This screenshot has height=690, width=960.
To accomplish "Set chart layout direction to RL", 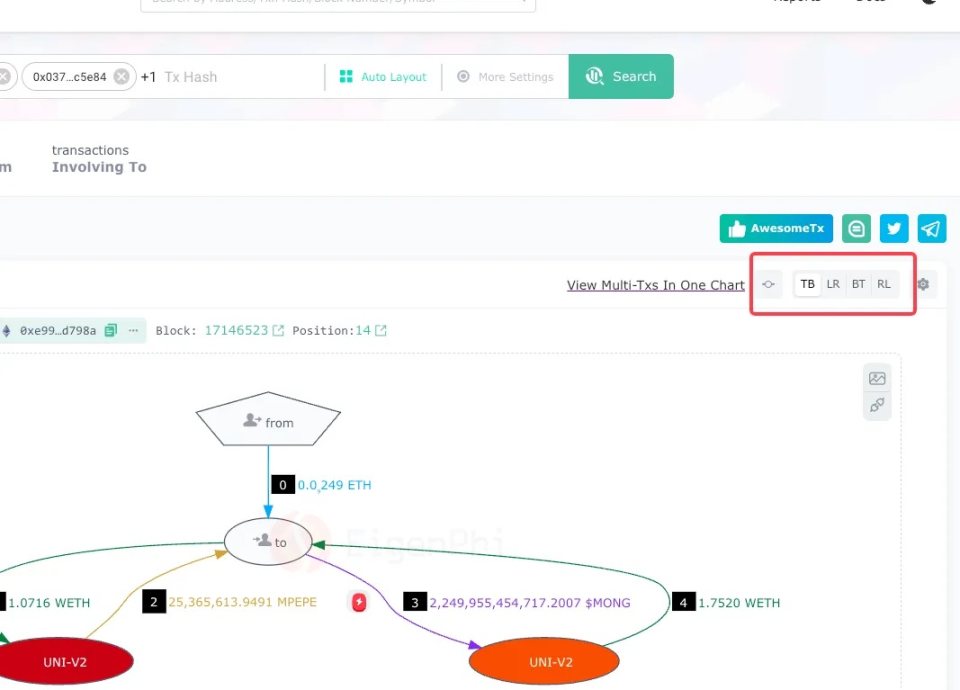I will [x=883, y=284].
